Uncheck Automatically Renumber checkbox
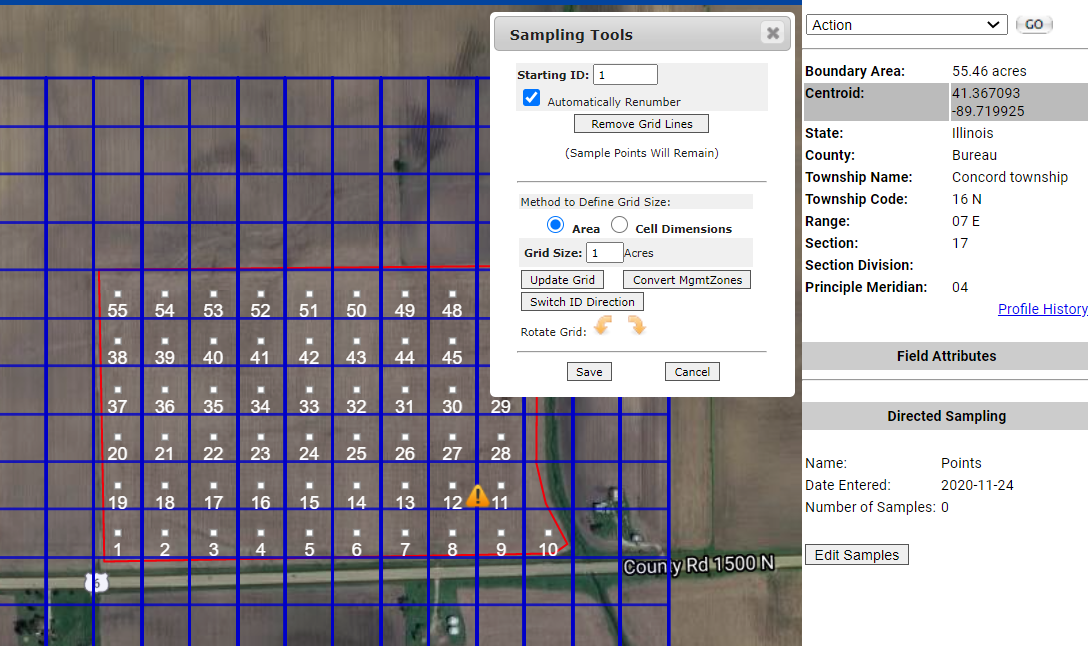The image size is (1088, 646). tap(532, 98)
